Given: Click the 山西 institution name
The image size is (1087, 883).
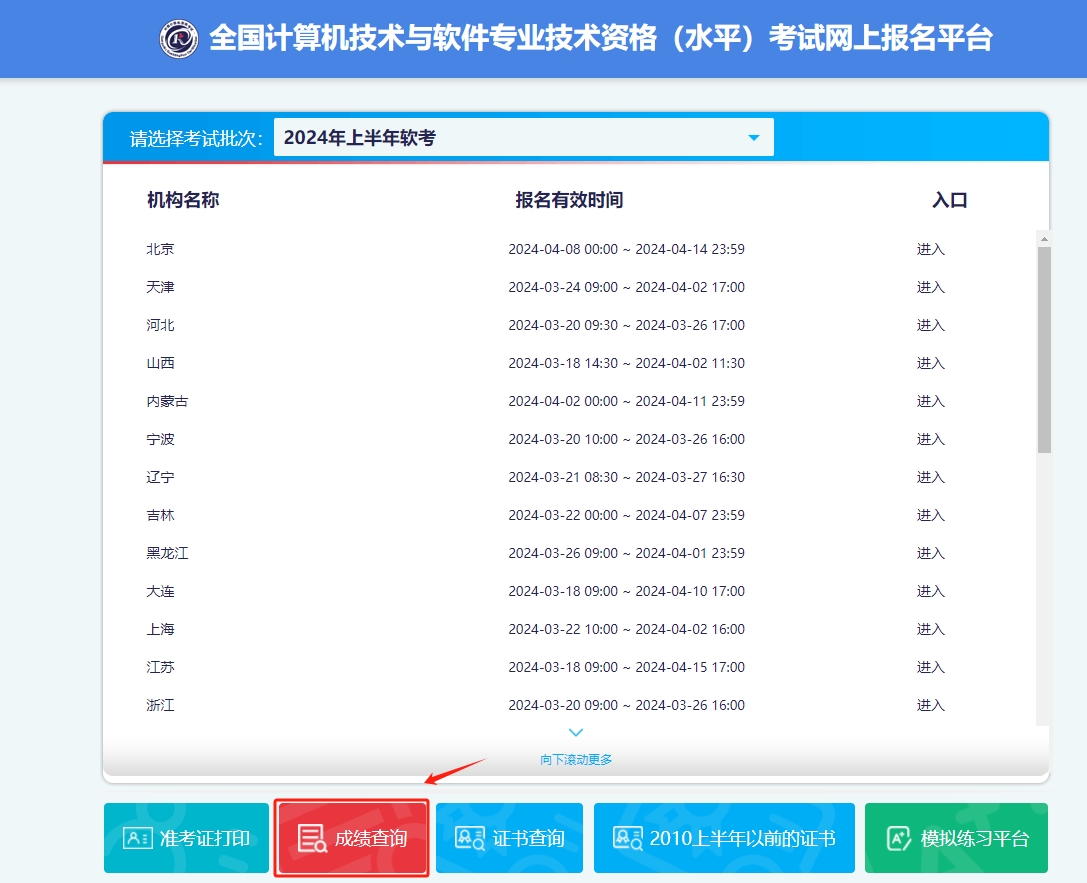Looking at the screenshot, I should pyautogui.click(x=160, y=363).
